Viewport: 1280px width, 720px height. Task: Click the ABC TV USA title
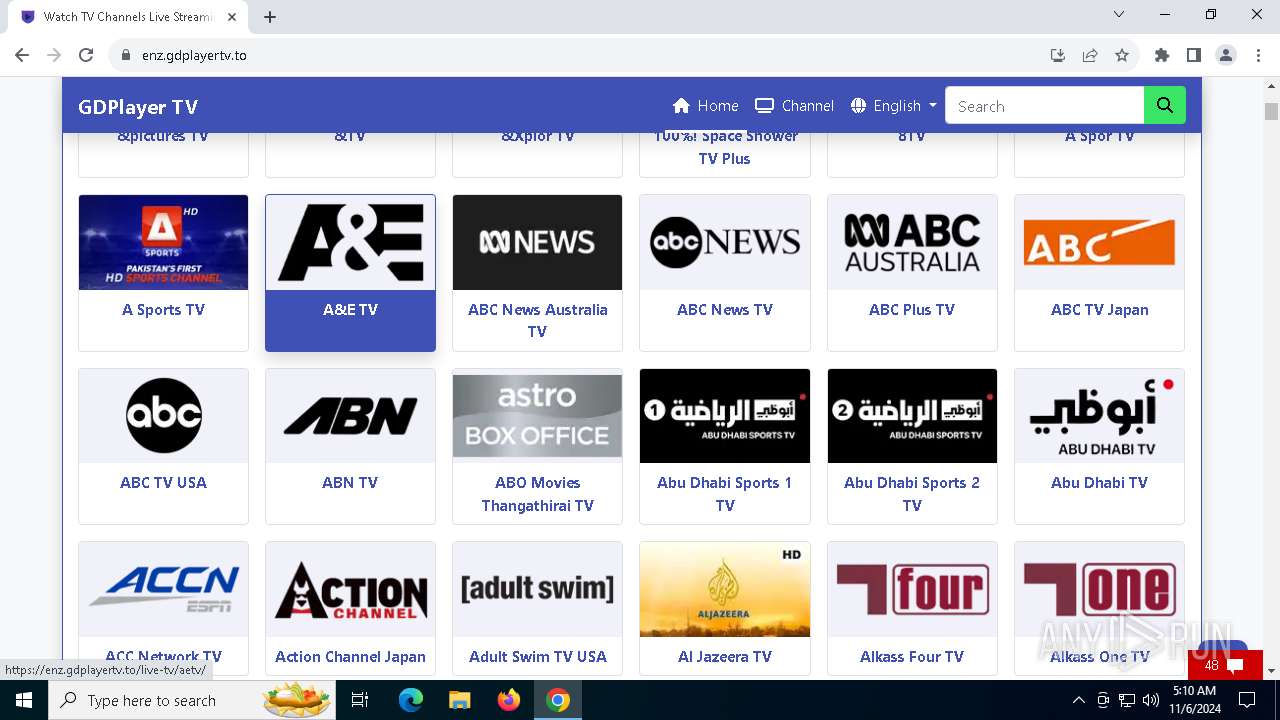coord(163,483)
